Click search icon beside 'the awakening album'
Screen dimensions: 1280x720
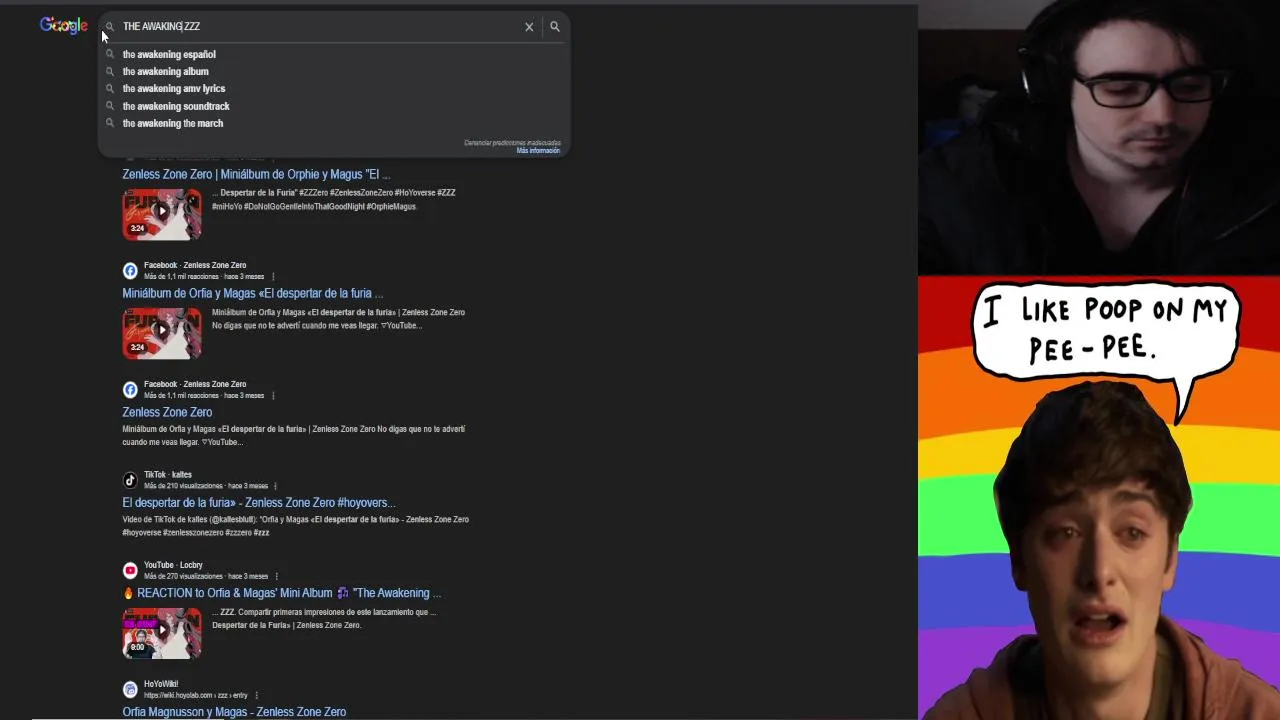click(110, 71)
